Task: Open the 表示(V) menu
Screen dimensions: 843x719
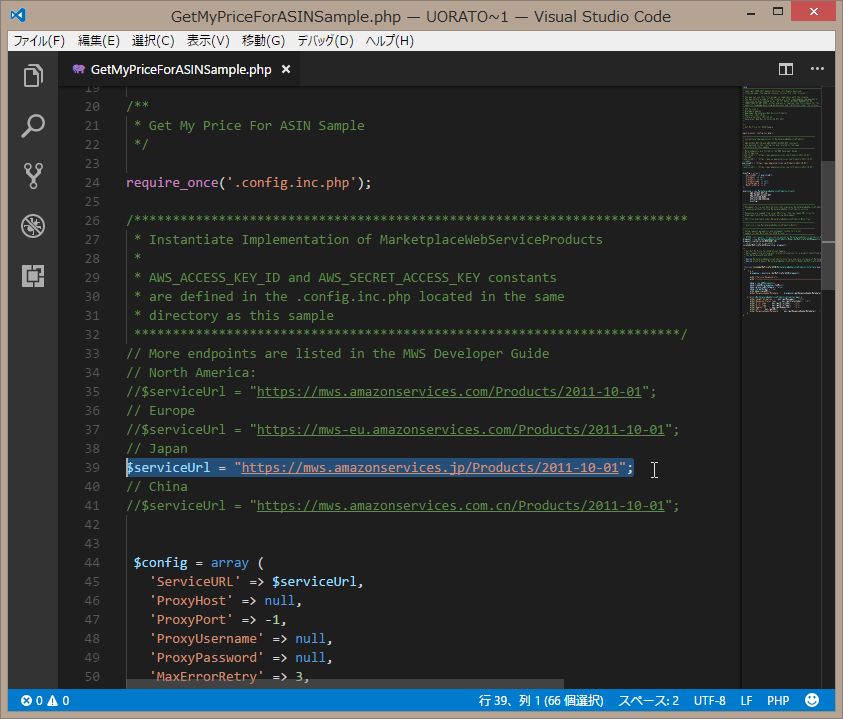Action: (208, 41)
